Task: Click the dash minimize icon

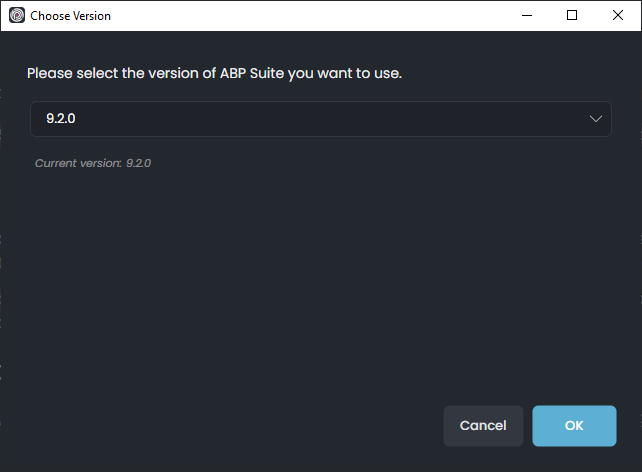Action: [x=526, y=16]
